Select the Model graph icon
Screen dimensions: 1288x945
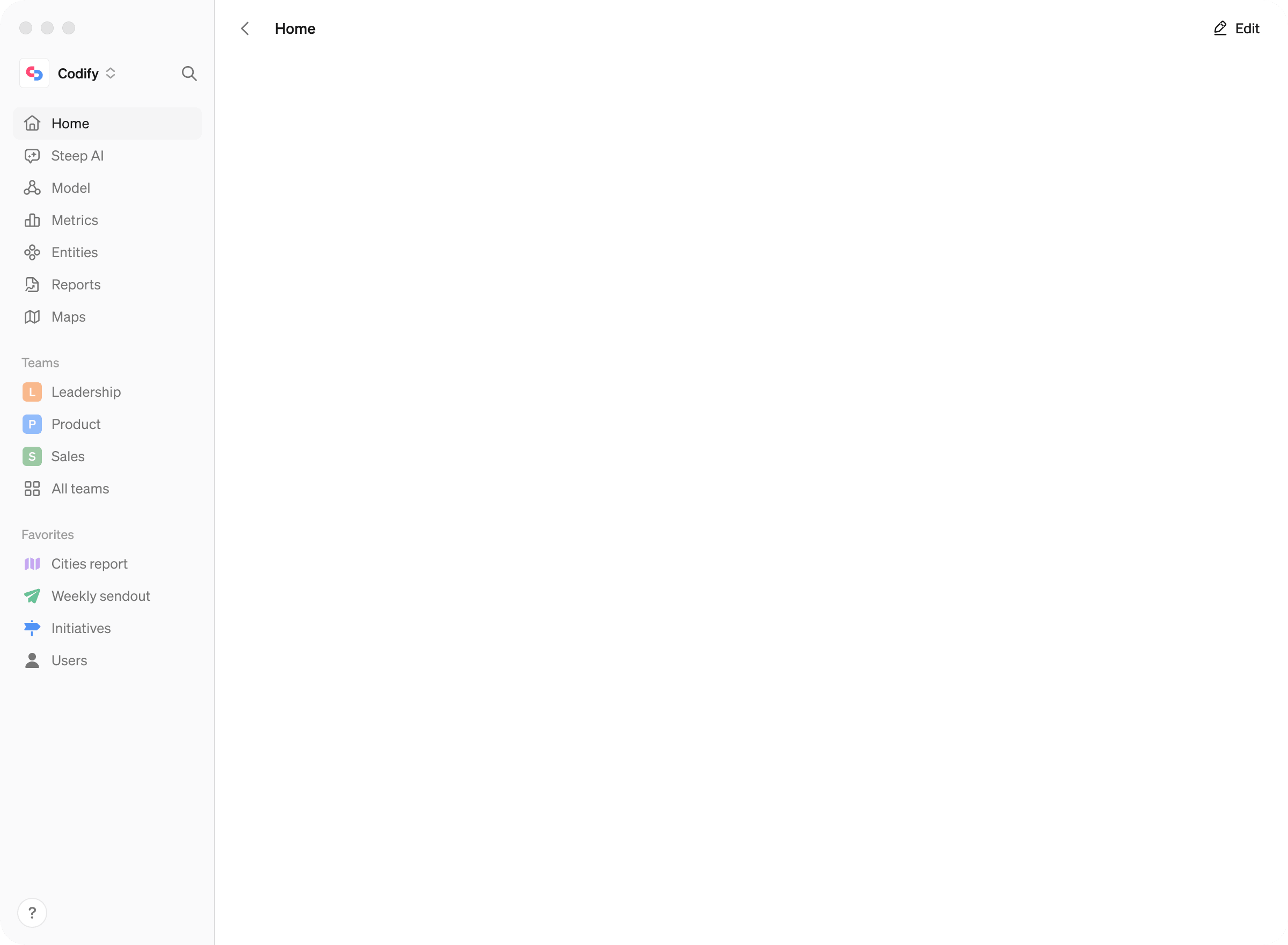(x=32, y=188)
